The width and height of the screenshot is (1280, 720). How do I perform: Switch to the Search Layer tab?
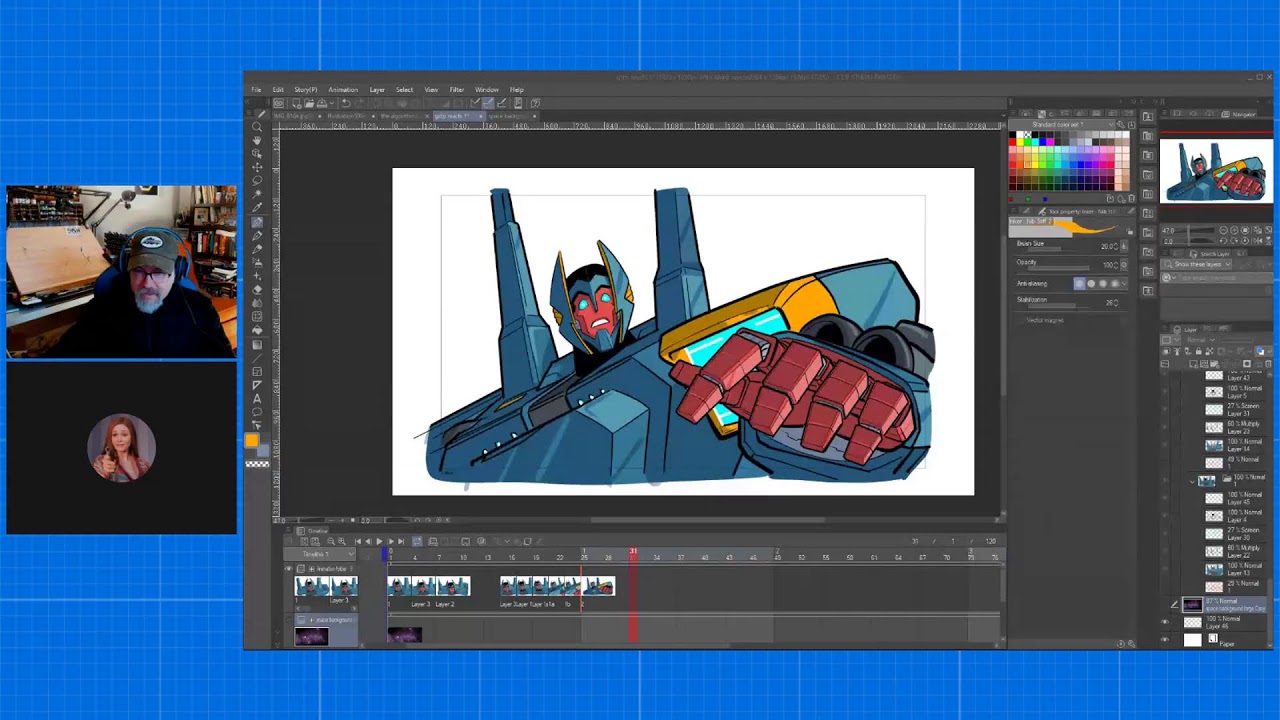click(1211, 254)
